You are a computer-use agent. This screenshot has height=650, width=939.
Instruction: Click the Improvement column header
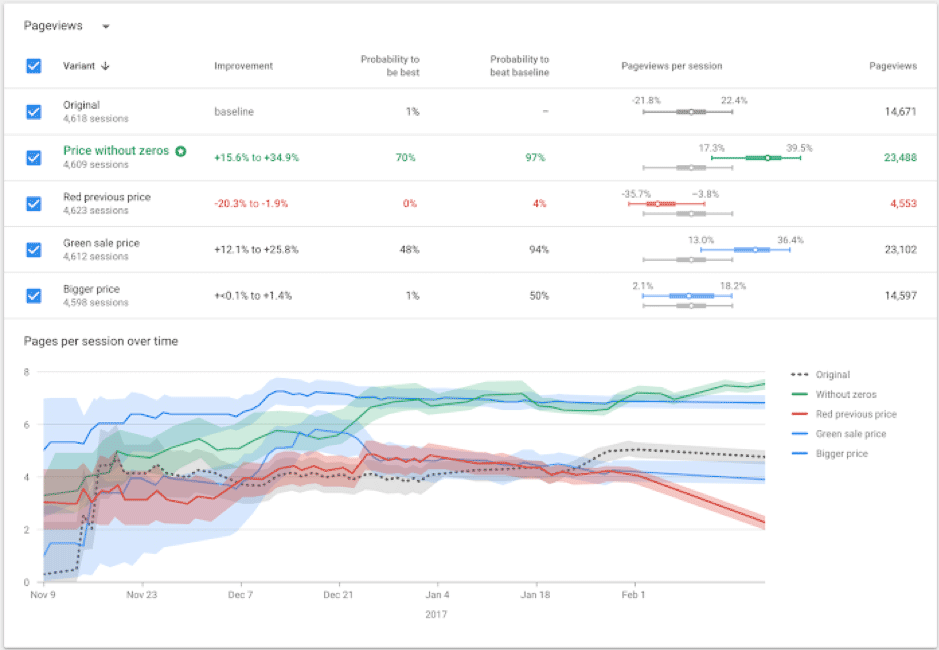(243, 66)
